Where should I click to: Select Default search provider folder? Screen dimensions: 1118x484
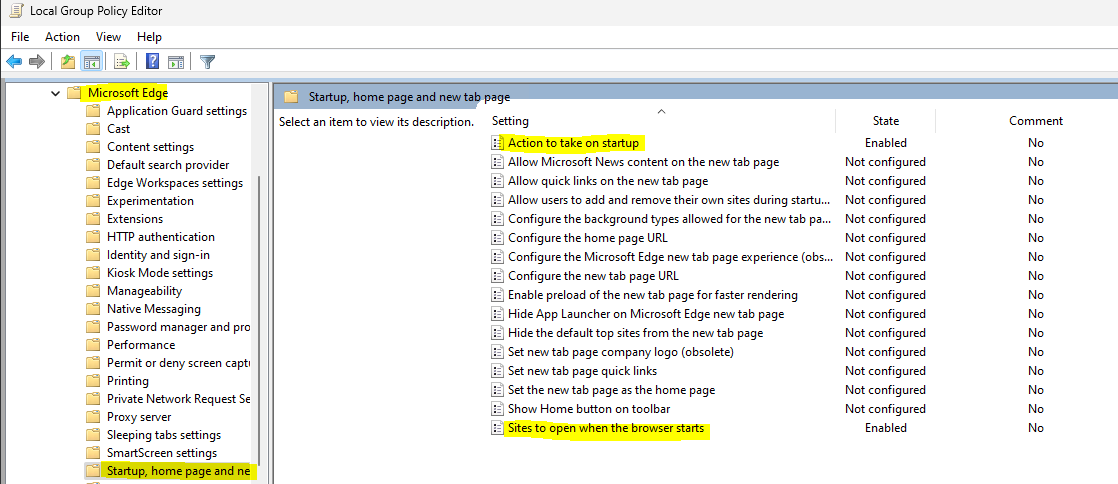click(x=168, y=165)
